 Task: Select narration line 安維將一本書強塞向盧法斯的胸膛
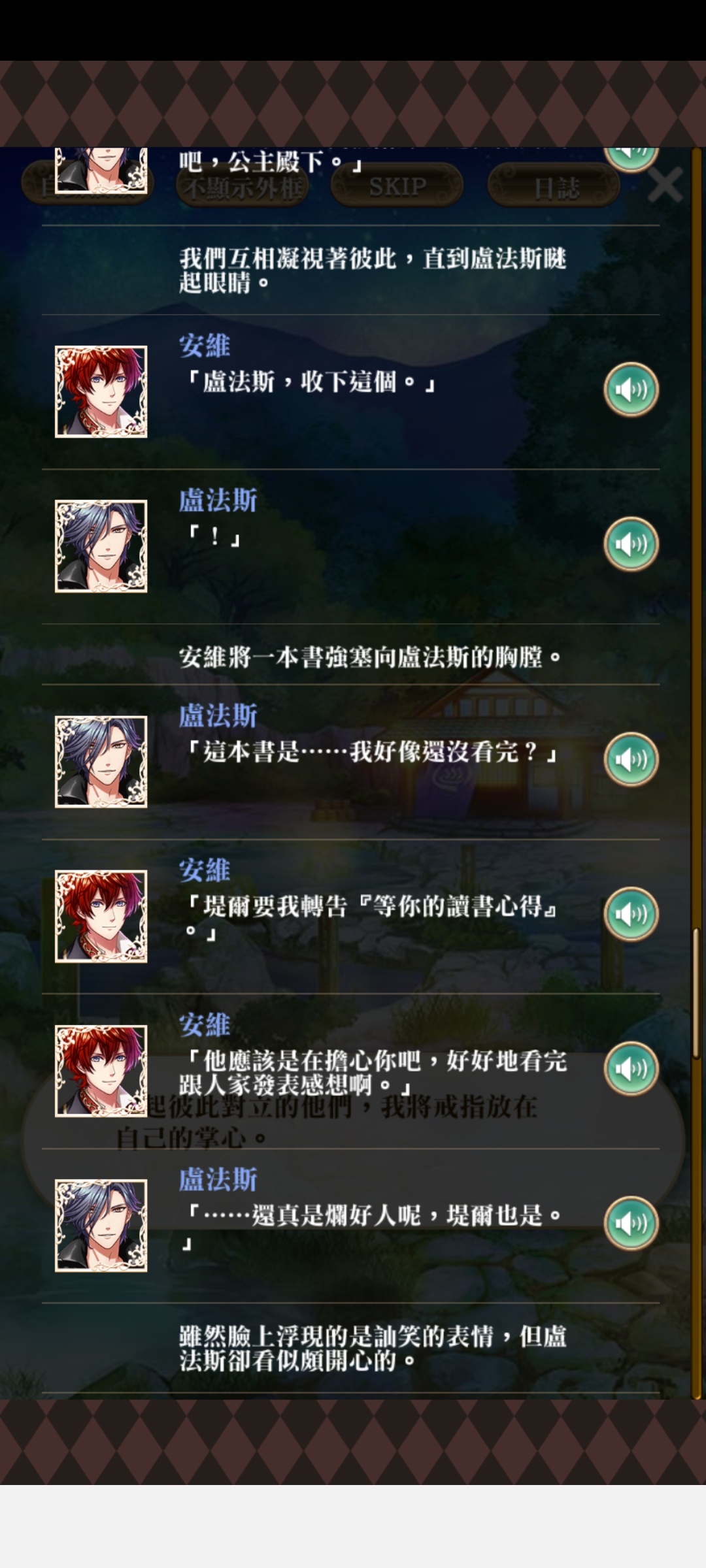click(x=371, y=657)
